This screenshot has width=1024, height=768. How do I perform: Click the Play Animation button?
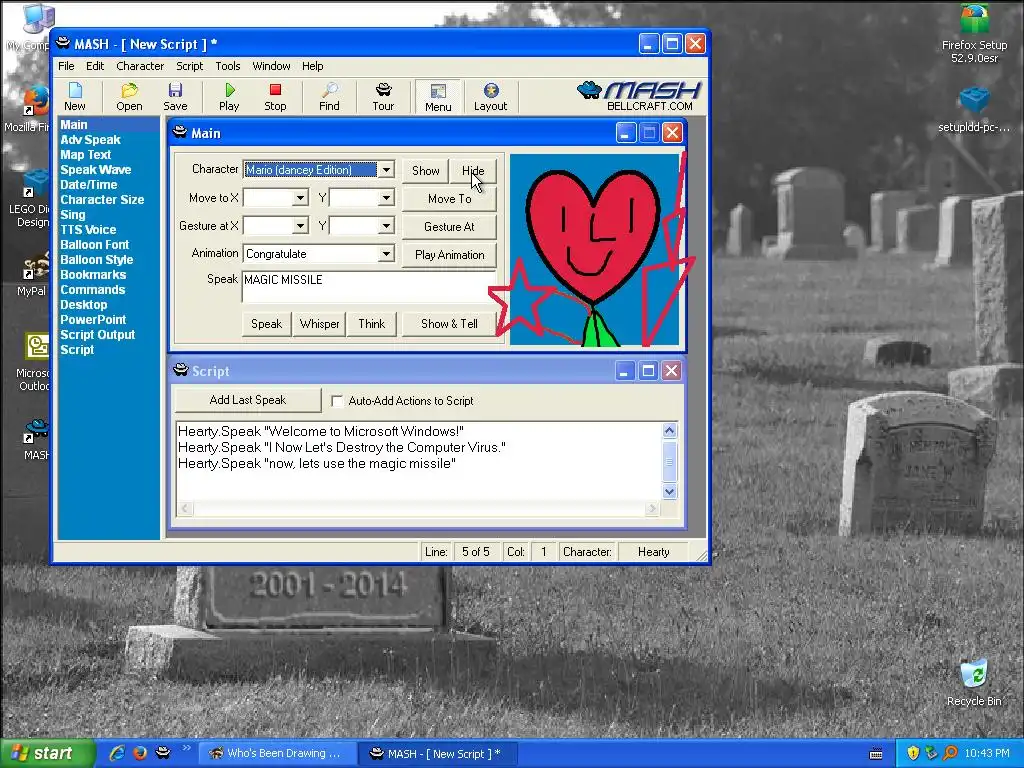pyautogui.click(x=449, y=255)
